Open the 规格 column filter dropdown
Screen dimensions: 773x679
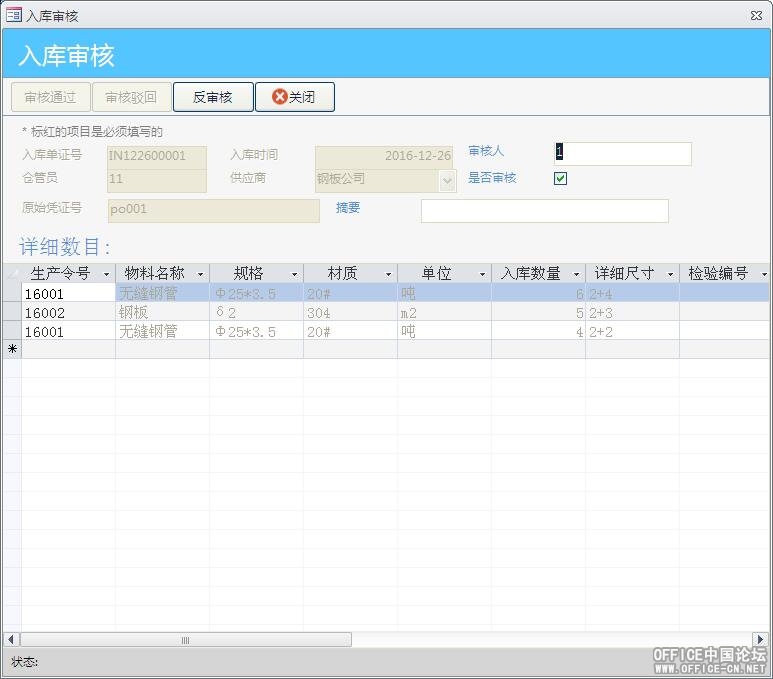coord(294,274)
